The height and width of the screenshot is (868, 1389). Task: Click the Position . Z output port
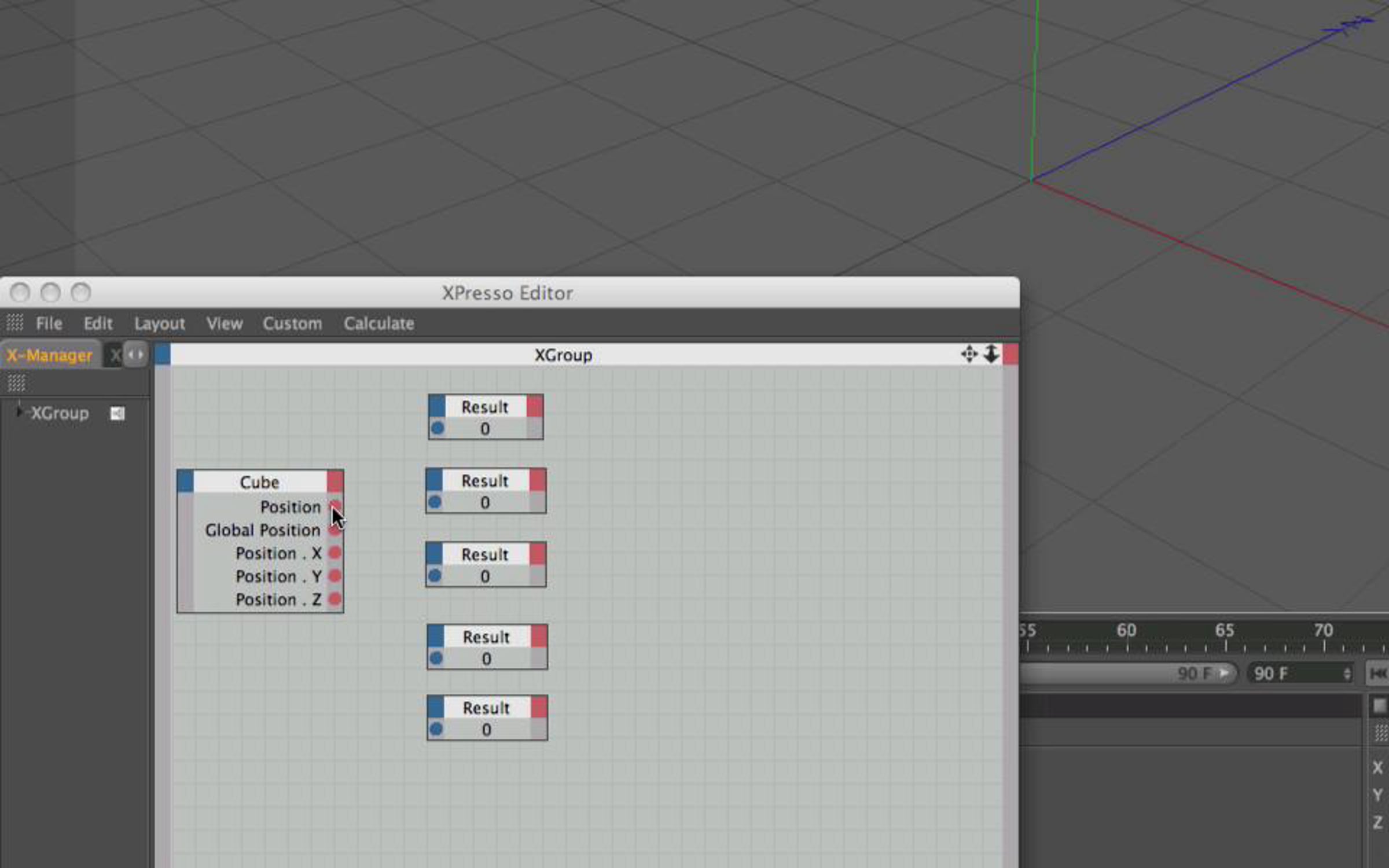335,599
